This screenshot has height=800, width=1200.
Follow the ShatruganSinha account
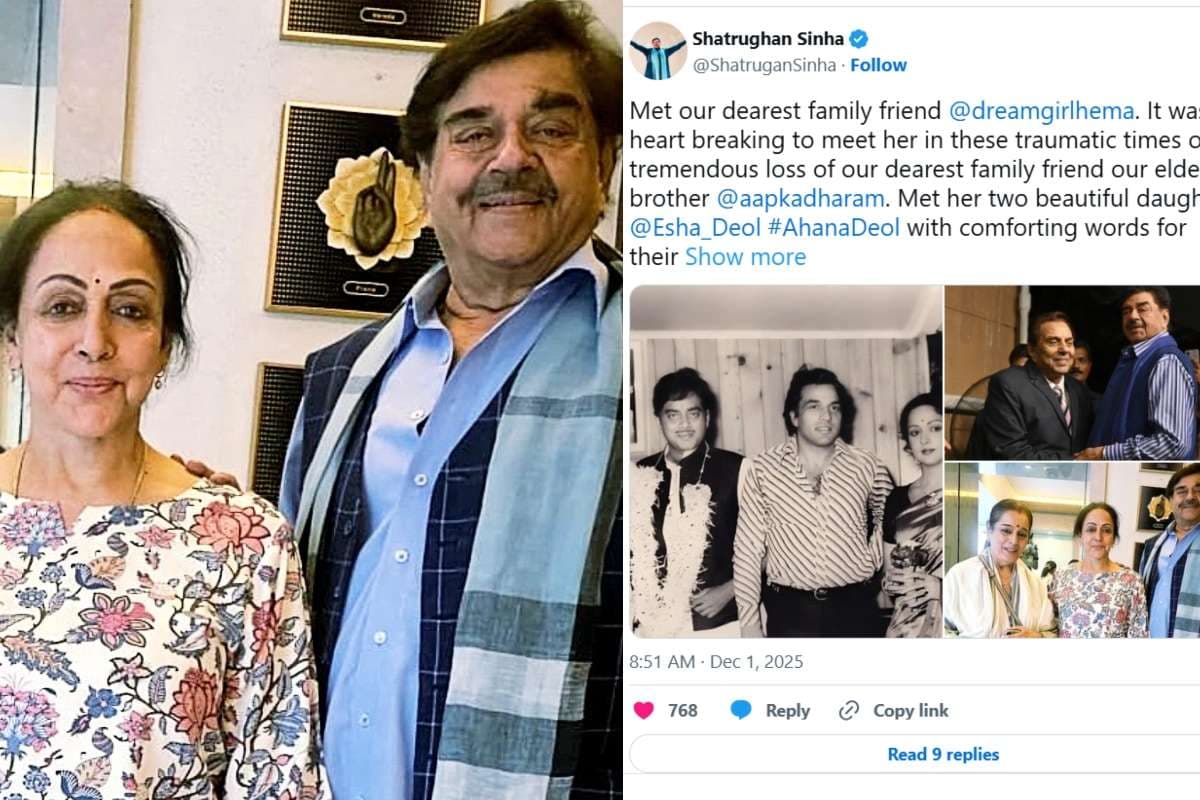(x=878, y=65)
